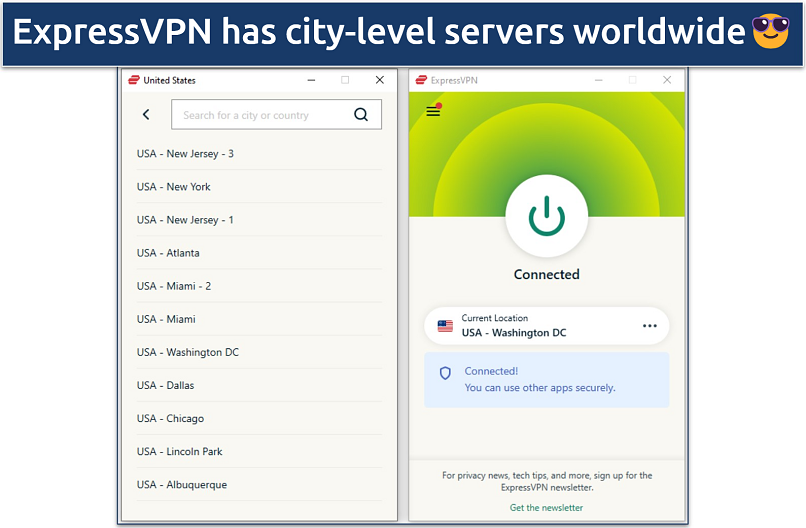
Task: Open the hamburger menu in ExpressVPN
Action: tap(433, 111)
